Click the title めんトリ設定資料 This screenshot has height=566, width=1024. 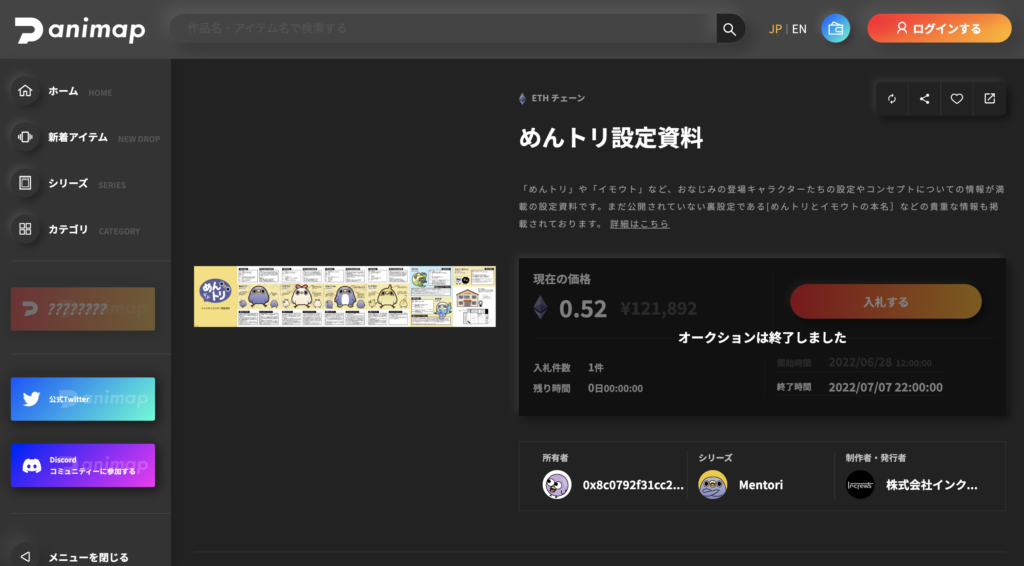point(611,138)
